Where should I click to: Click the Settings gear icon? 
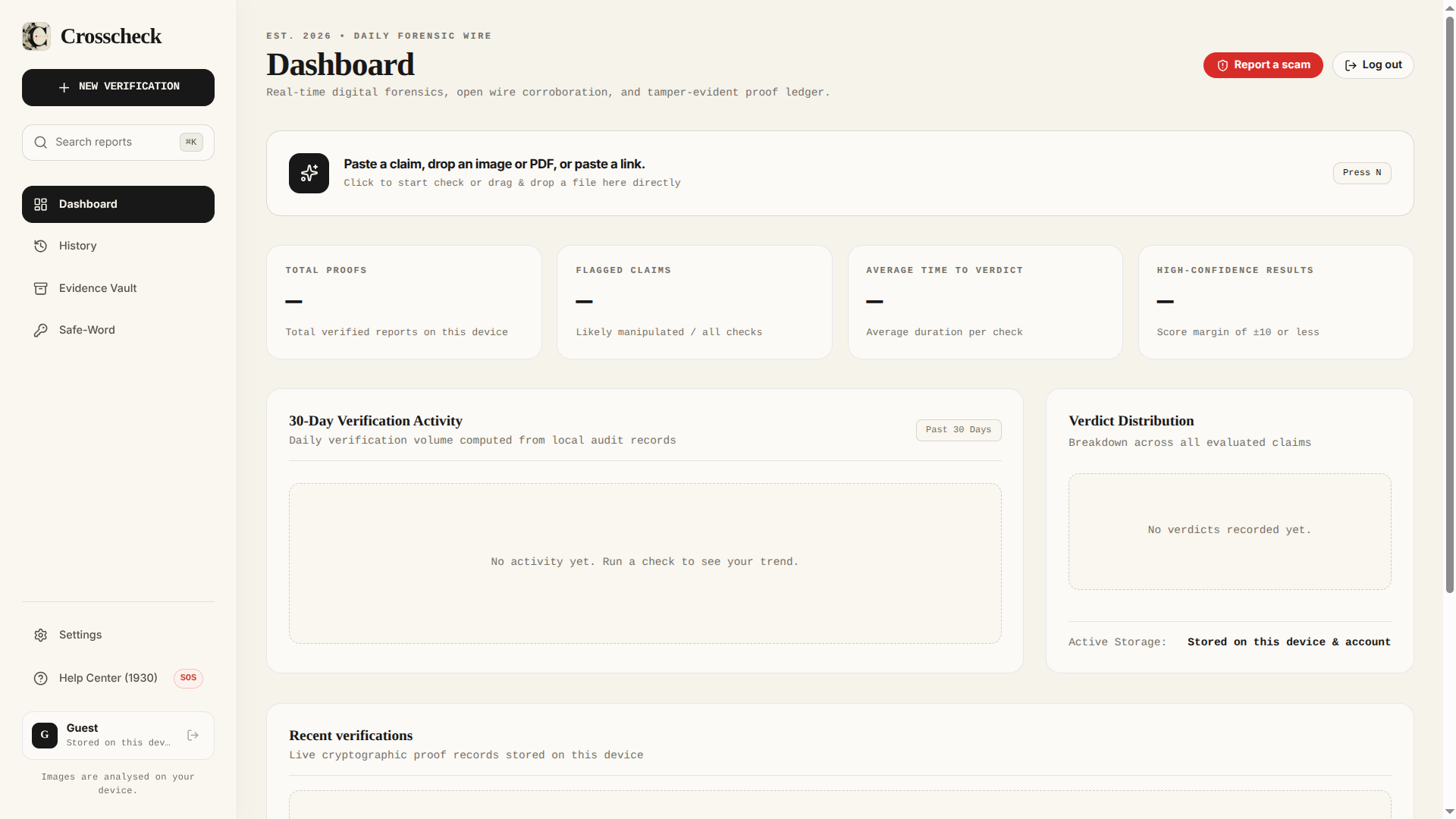click(x=41, y=635)
